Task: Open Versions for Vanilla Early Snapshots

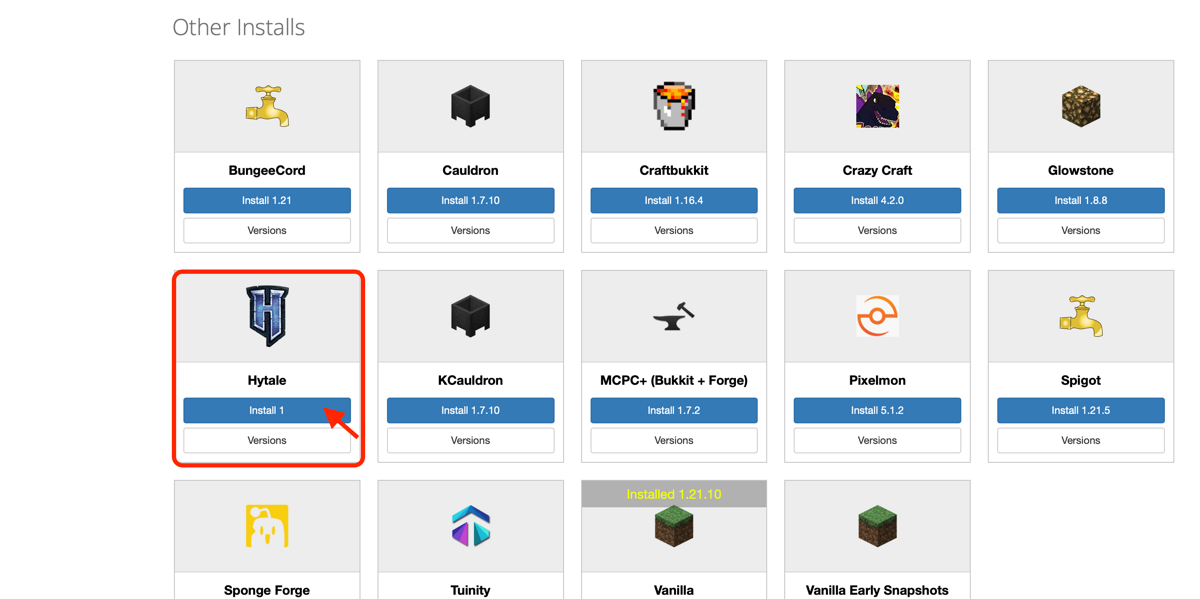Action: click(877, 598)
